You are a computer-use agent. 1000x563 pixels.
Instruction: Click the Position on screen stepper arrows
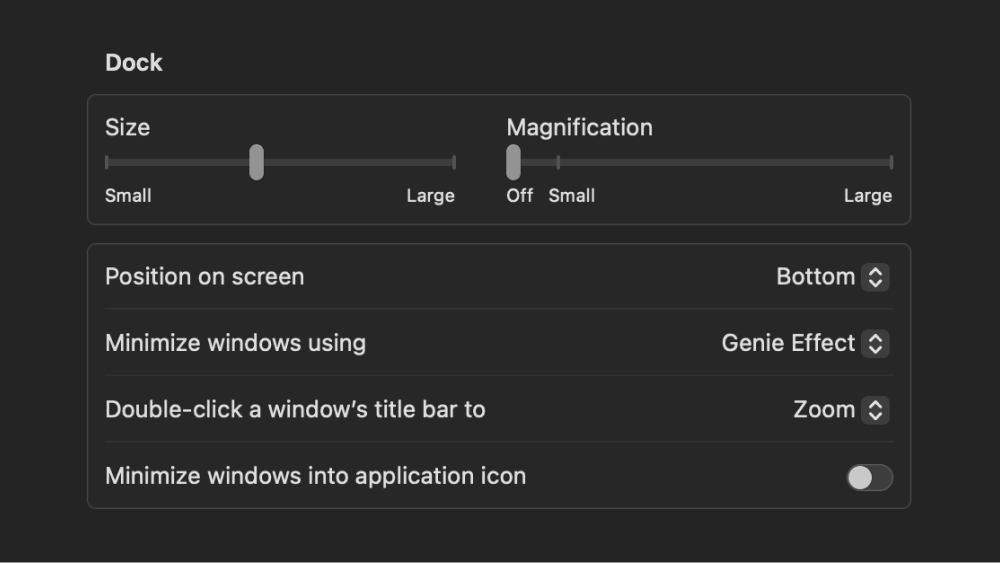coord(875,277)
